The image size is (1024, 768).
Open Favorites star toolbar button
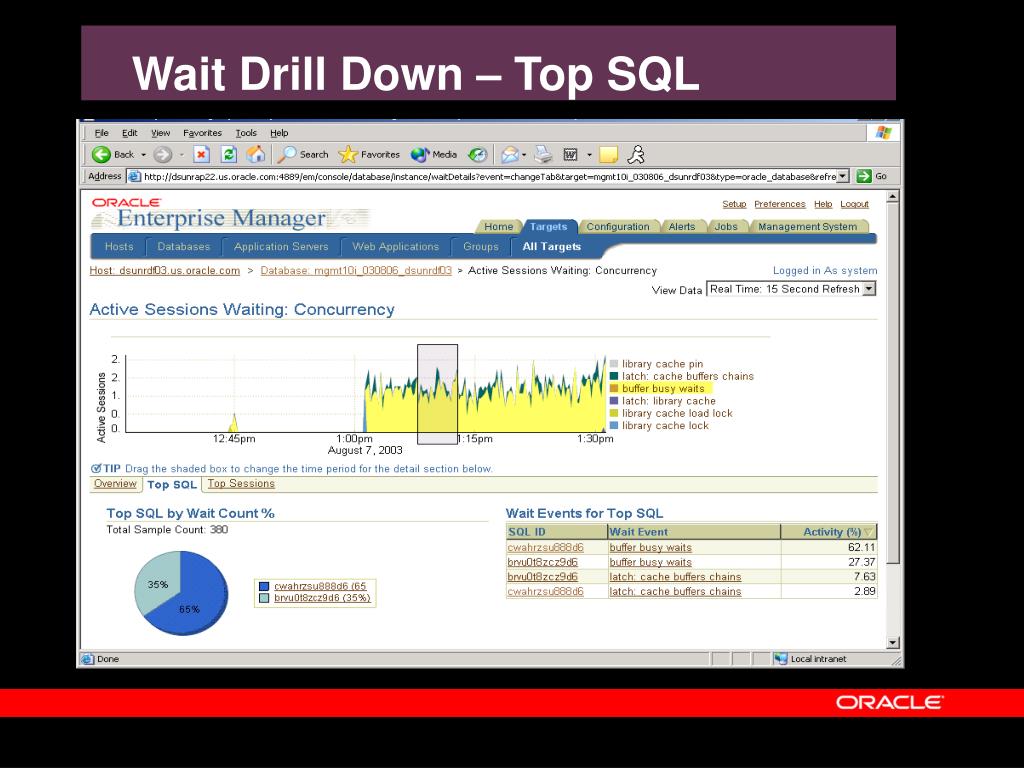tap(369, 155)
